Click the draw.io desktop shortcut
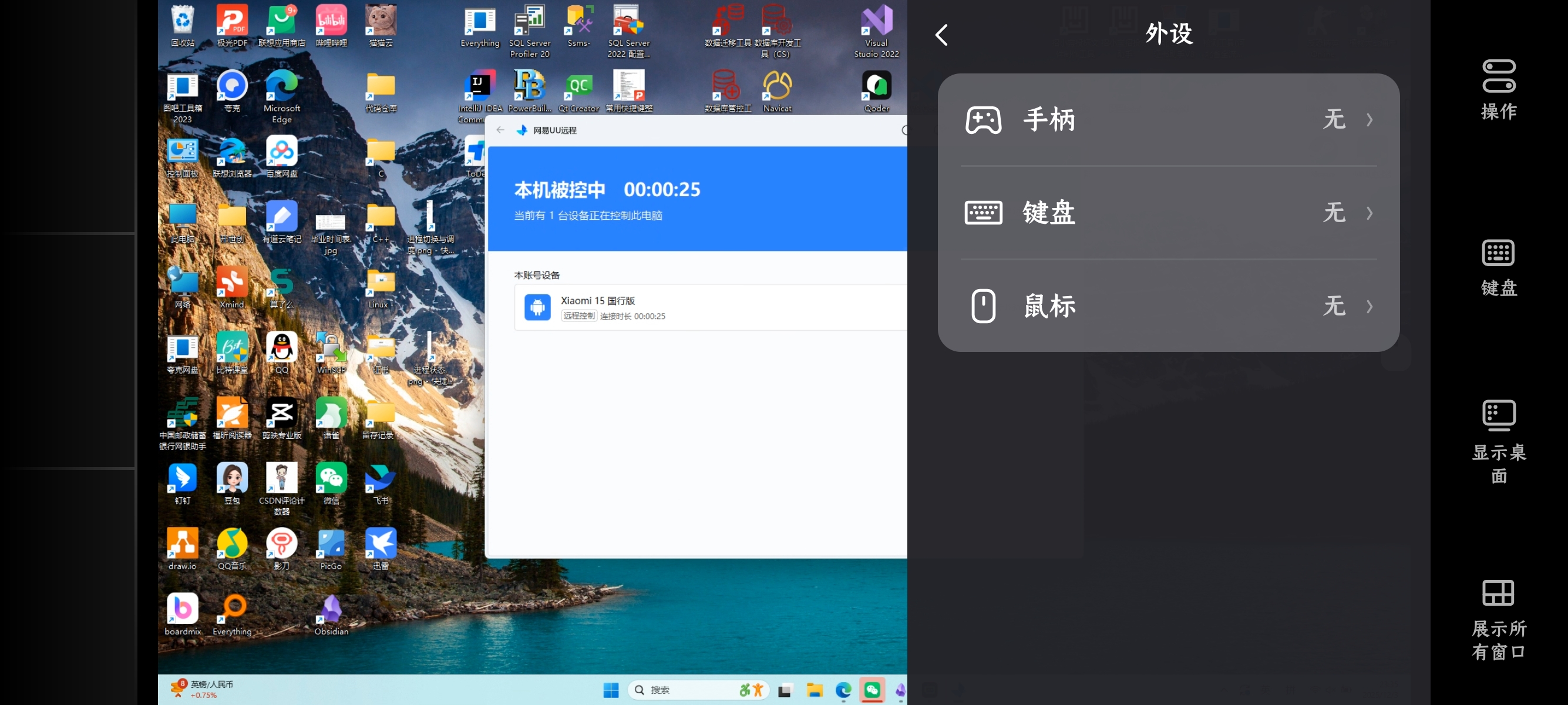The image size is (1568, 705). pos(183,544)
